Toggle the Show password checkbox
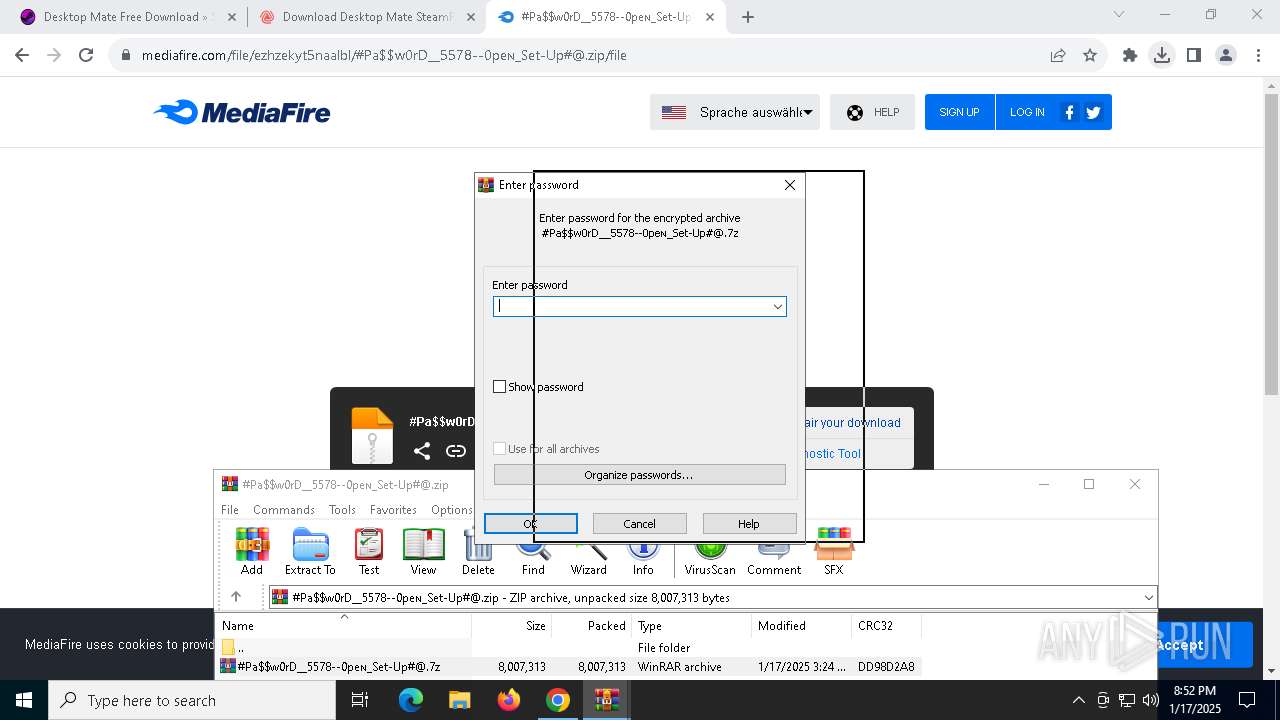The width and height of the screenshot is (1280, 720). pyautogui.click(x=500, y=387)
